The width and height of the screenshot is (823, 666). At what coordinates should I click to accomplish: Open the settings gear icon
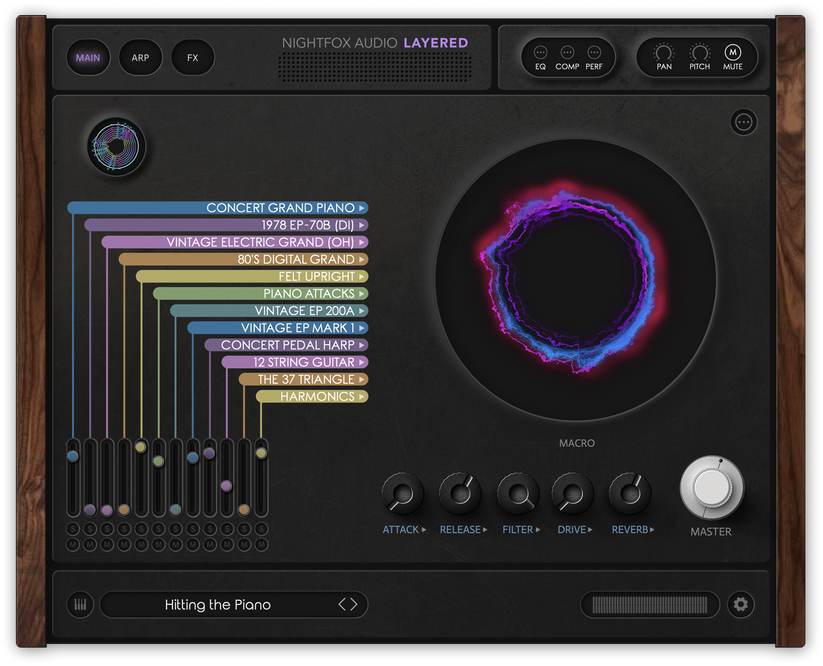pyautogui.click(x=742, y=604)
